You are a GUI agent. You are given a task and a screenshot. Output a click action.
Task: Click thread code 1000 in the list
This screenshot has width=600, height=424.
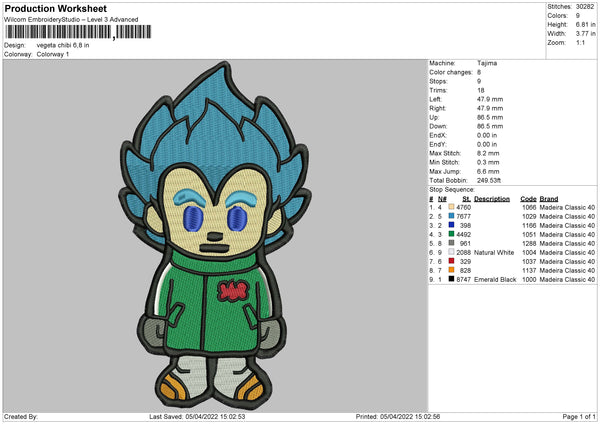coord(529,280)
